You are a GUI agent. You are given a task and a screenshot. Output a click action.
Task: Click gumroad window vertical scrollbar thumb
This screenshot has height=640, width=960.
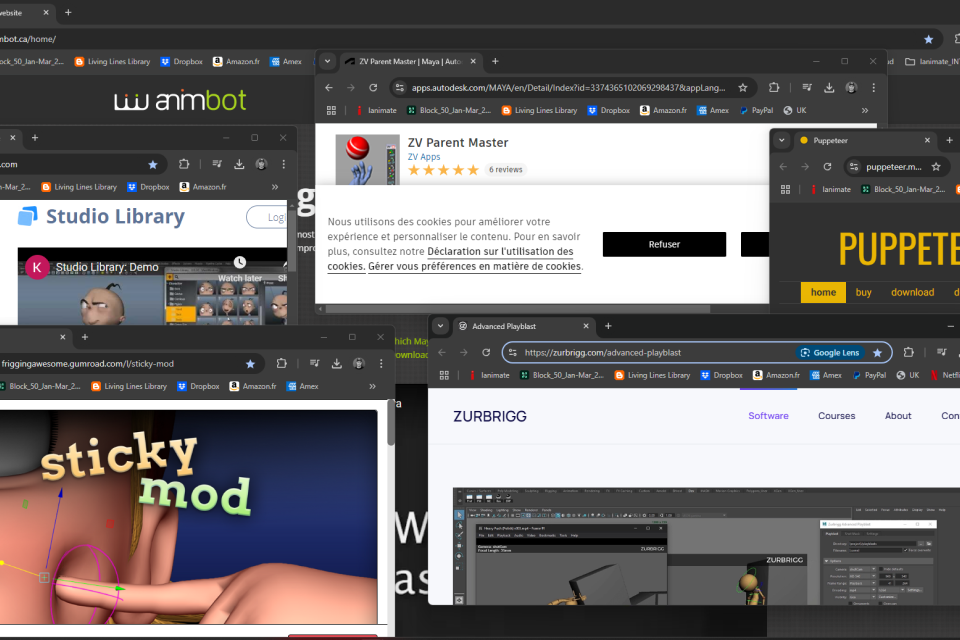(x=391, y=423)
